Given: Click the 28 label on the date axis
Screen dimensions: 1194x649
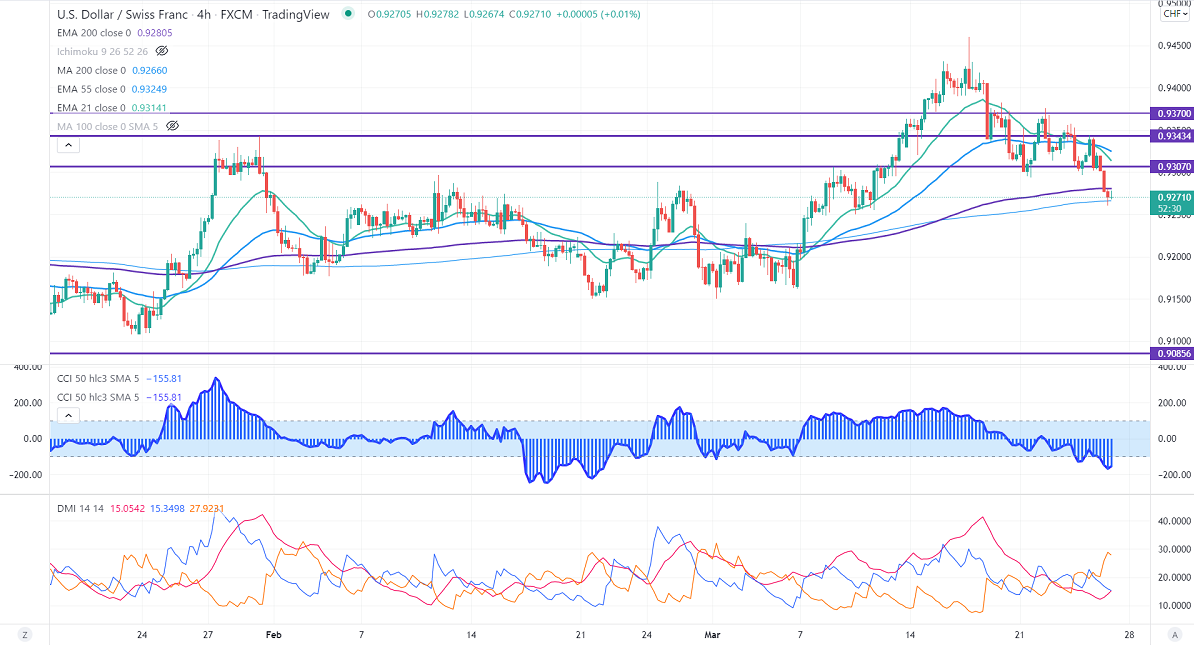Looking at the screenshot, I should coord(1129,635).
